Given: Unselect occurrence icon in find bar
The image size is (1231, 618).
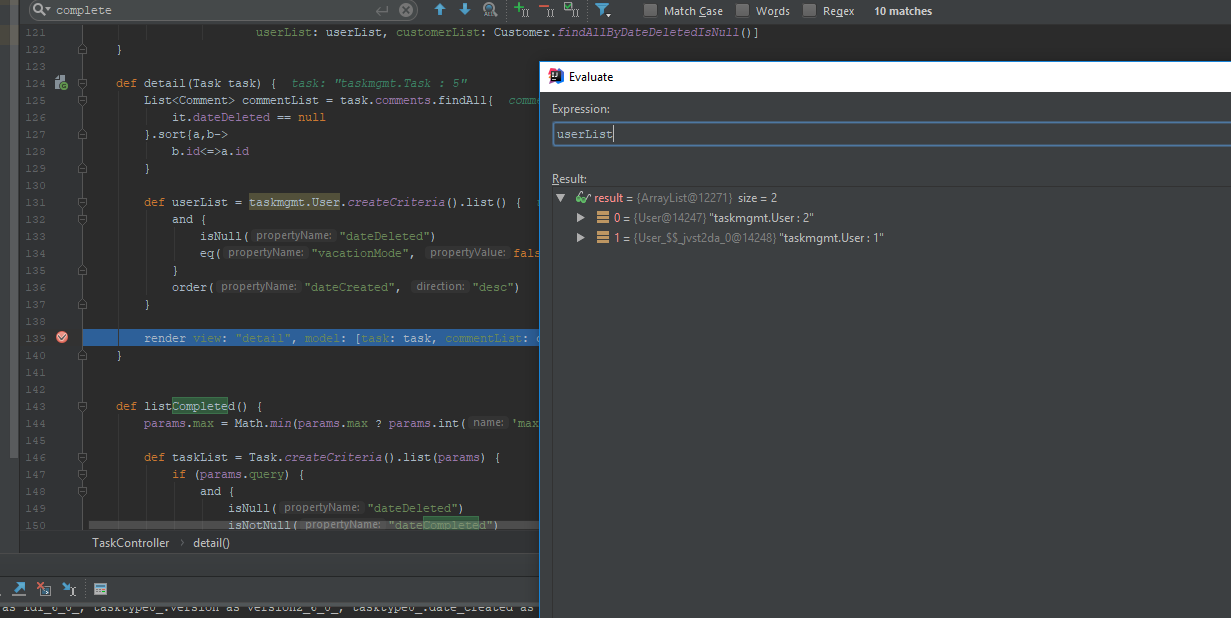Looking at the screenshot, I should pyautogui.click(x=546, y=10).
